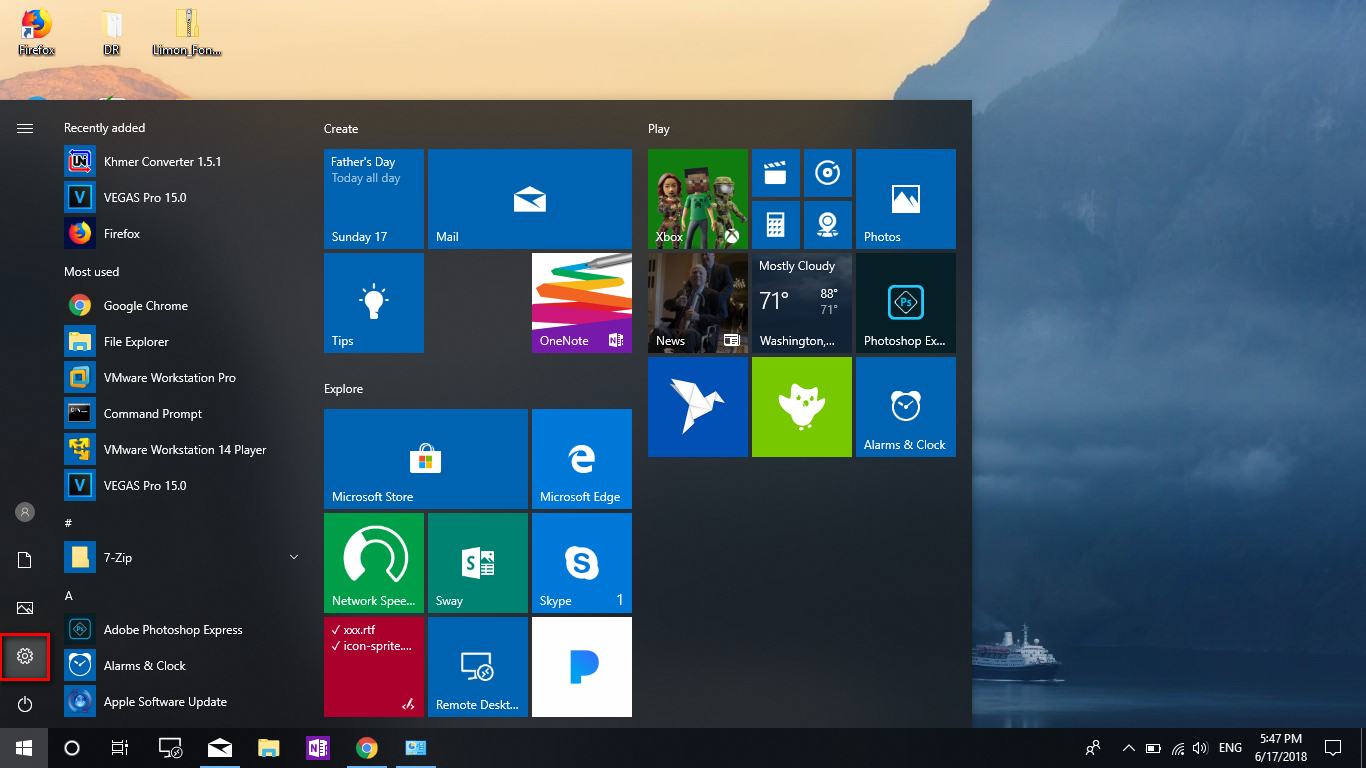1366x768 pixels.
Task: Open the hamburger menu in Start
Action: (x=25, y=128)
